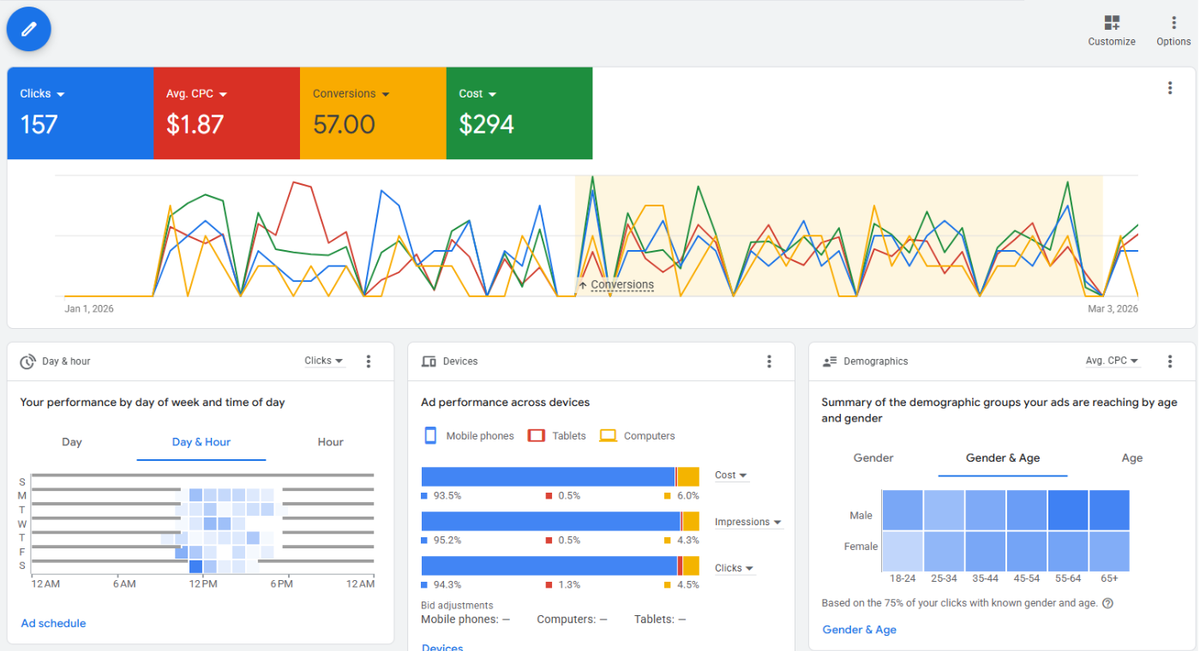The image size is (1200, 651).
Task: Open the Ad schedule link
Action: (53, 622)
